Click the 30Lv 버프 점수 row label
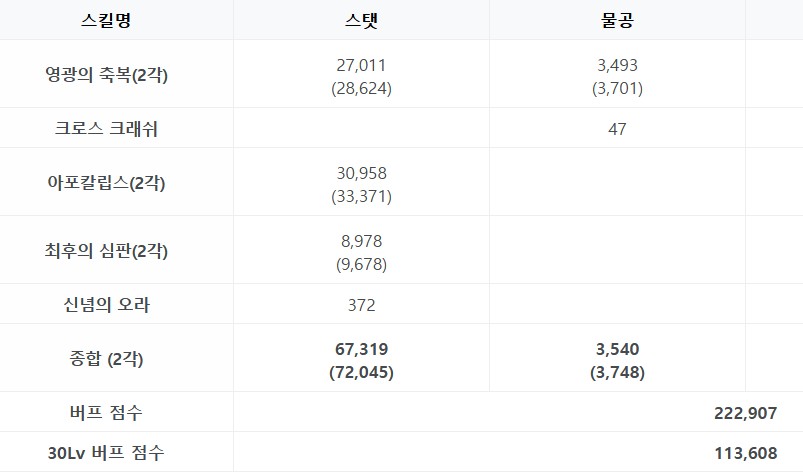Screen dimensions: 803x474 tap(106, 453)
